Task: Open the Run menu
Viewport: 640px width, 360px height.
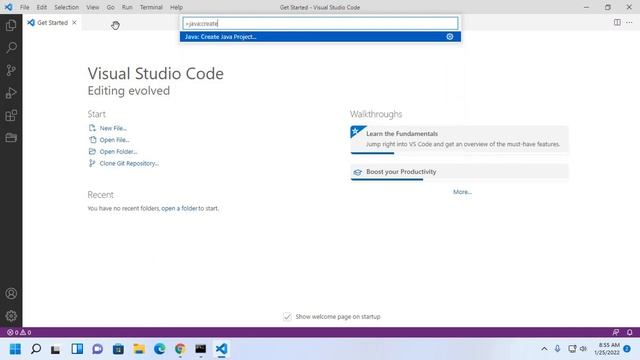Action: click(127, 7)
